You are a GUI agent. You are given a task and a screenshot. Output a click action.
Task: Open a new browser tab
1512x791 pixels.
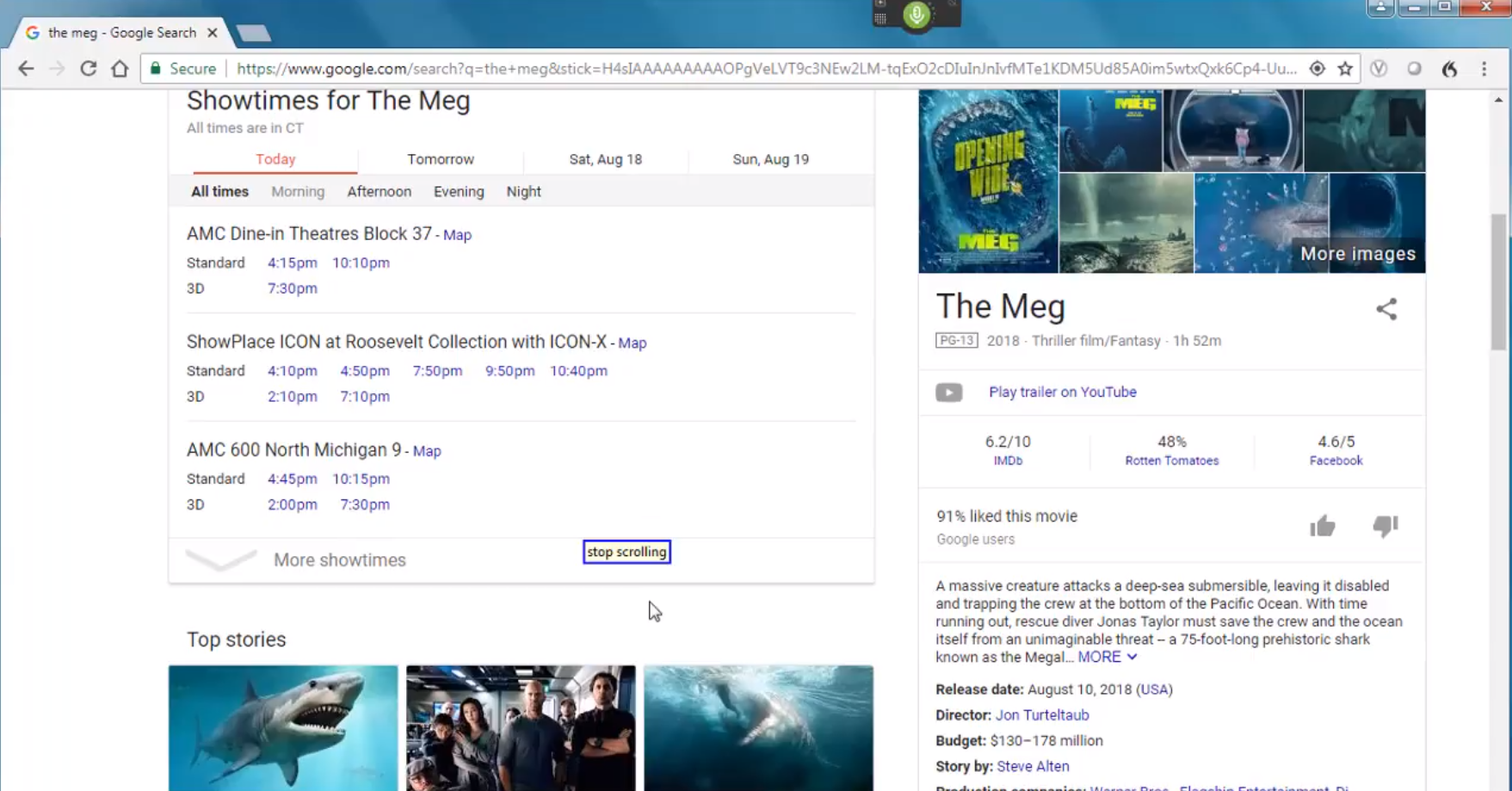coord(253,34)
